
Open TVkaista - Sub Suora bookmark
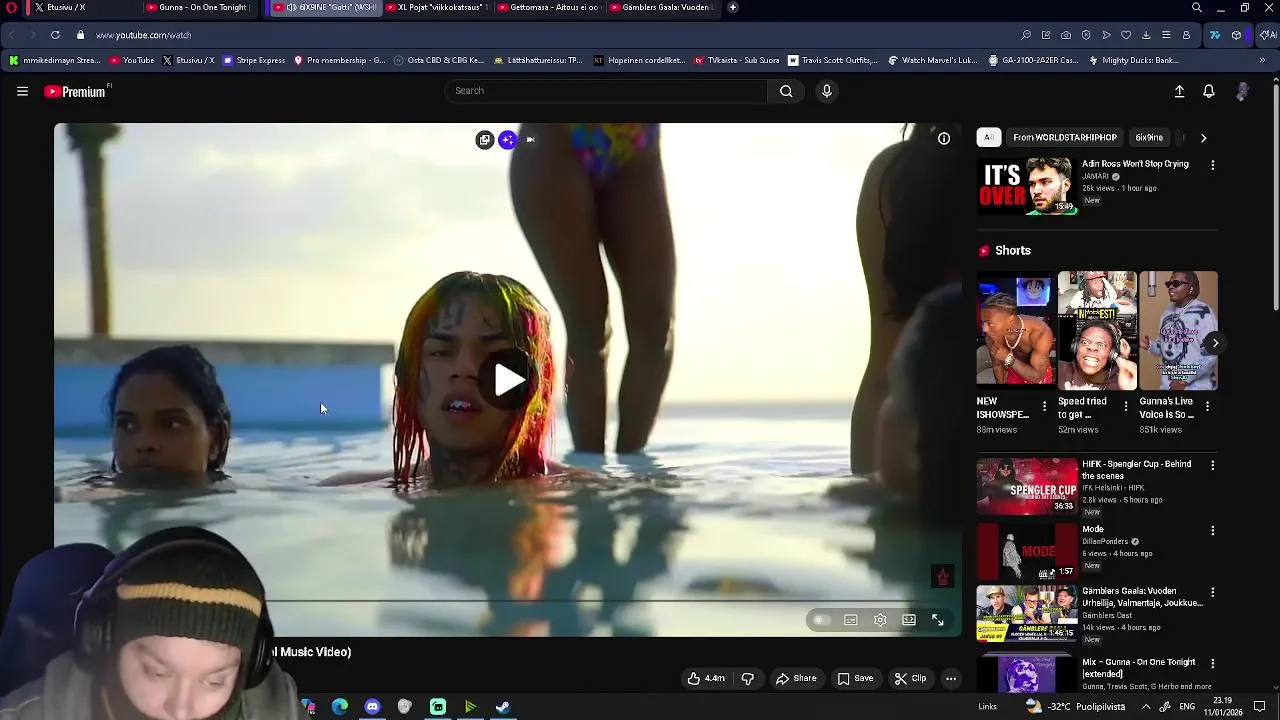[x=737, y=60]
